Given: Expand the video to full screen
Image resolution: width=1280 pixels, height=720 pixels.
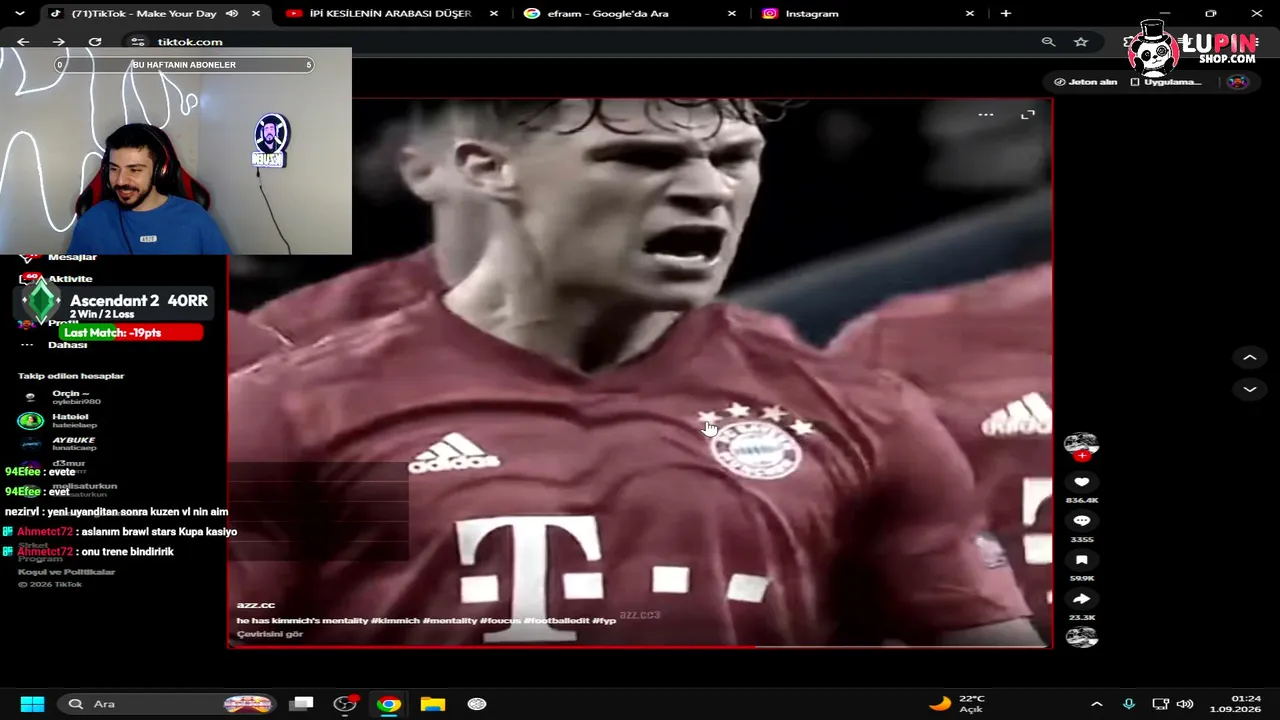Looking at the screenshot, I should click(x=1028, y=115).
